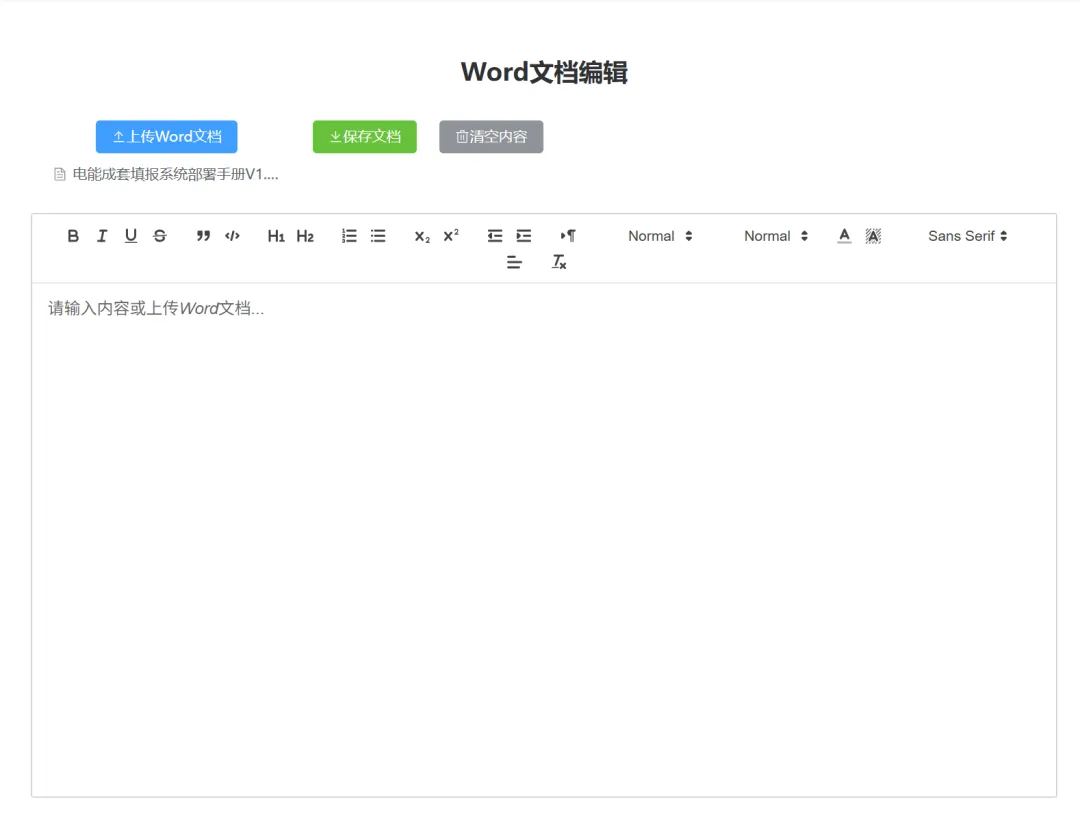This screenshot has height=815, width=1080.
Task: Toggle italic formatting
Action: click(102, 236)
